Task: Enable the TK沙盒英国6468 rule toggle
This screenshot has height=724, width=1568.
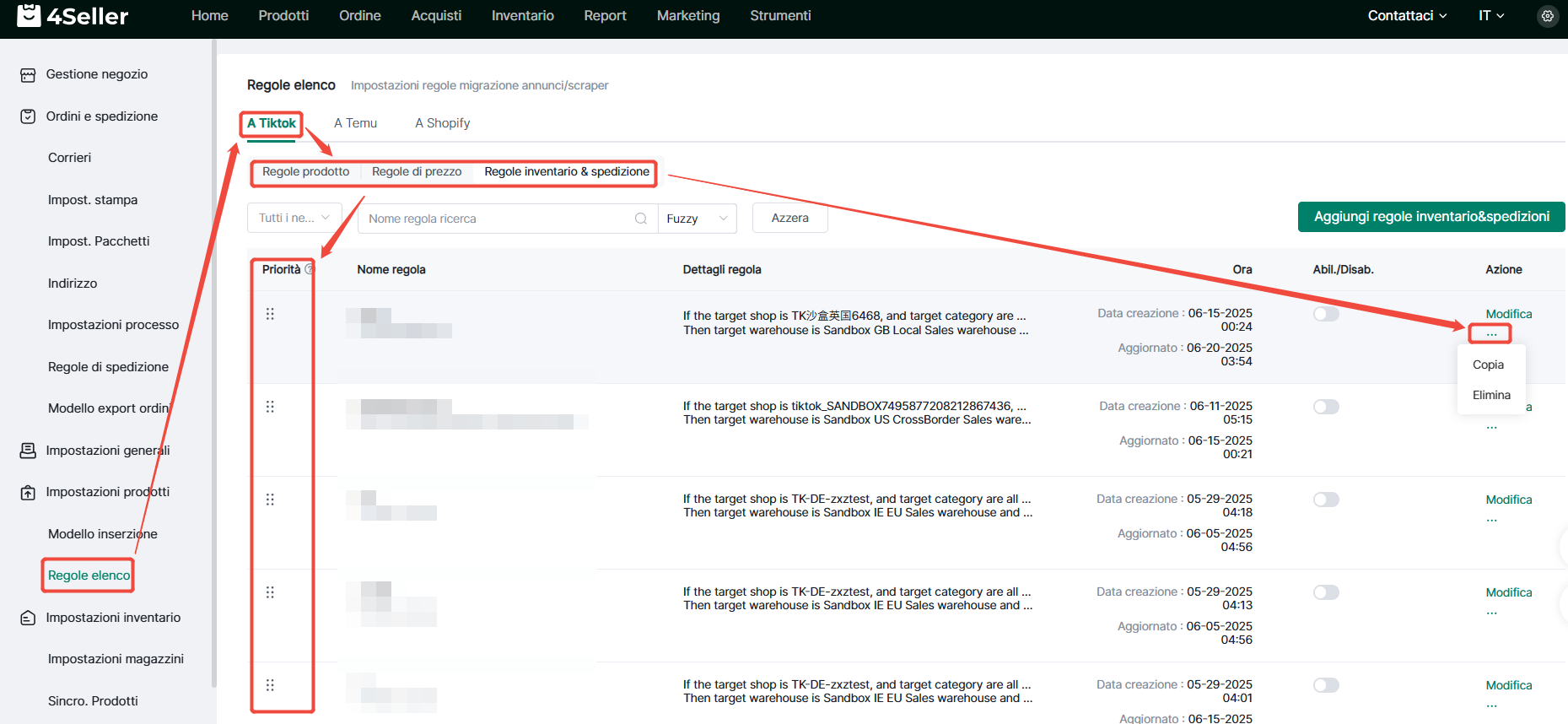Action: point(1326,314)
